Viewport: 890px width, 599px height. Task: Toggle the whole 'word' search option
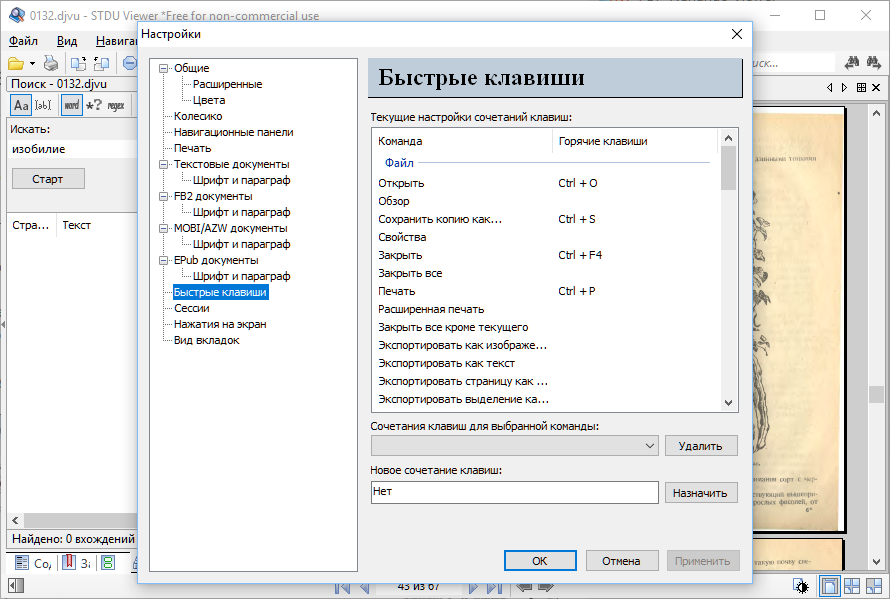pyautogui.click(x=71, y=105)
